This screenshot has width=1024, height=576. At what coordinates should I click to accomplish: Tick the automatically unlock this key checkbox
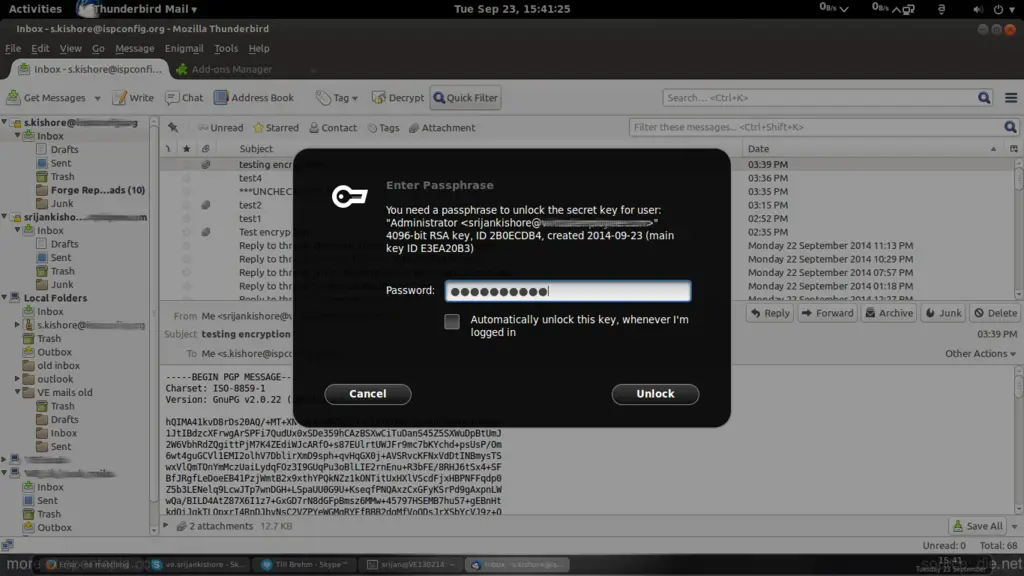click(452, 321)
